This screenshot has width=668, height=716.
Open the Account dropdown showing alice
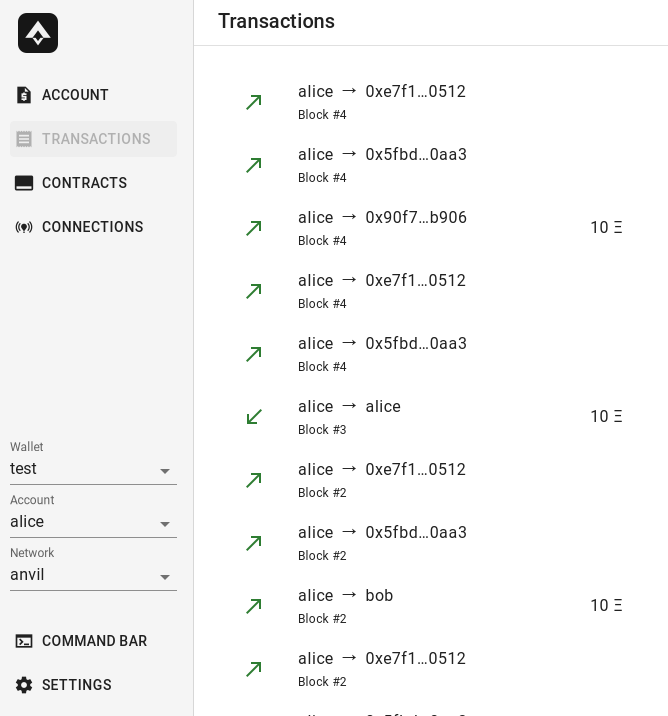pyautogui.click(x=93, y=522)
